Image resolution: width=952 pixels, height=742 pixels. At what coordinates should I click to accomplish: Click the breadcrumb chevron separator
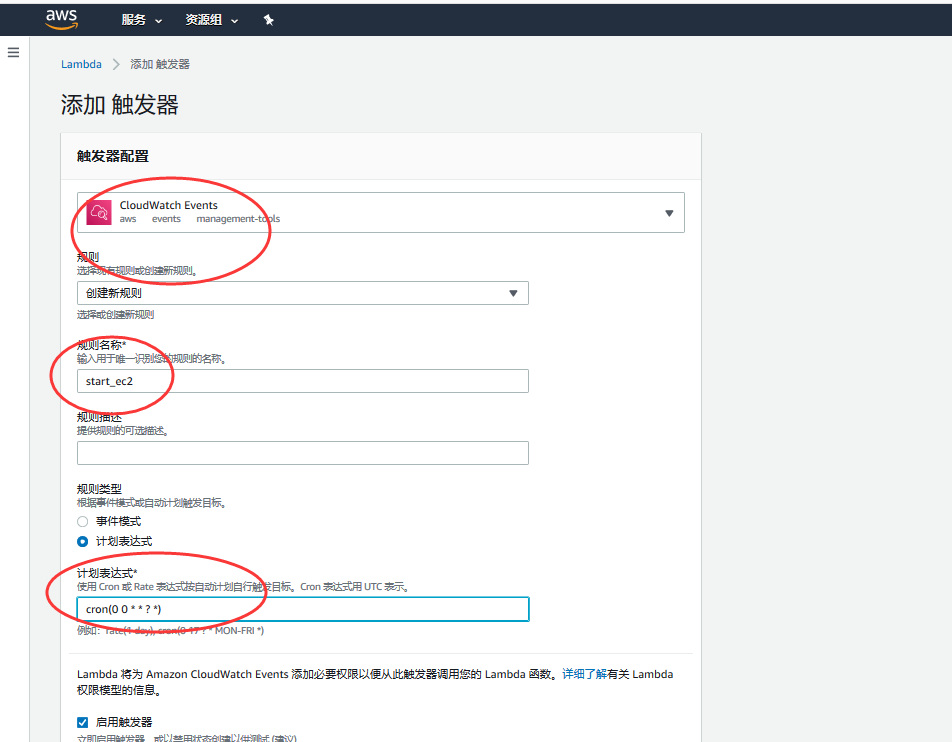[116, 64]
